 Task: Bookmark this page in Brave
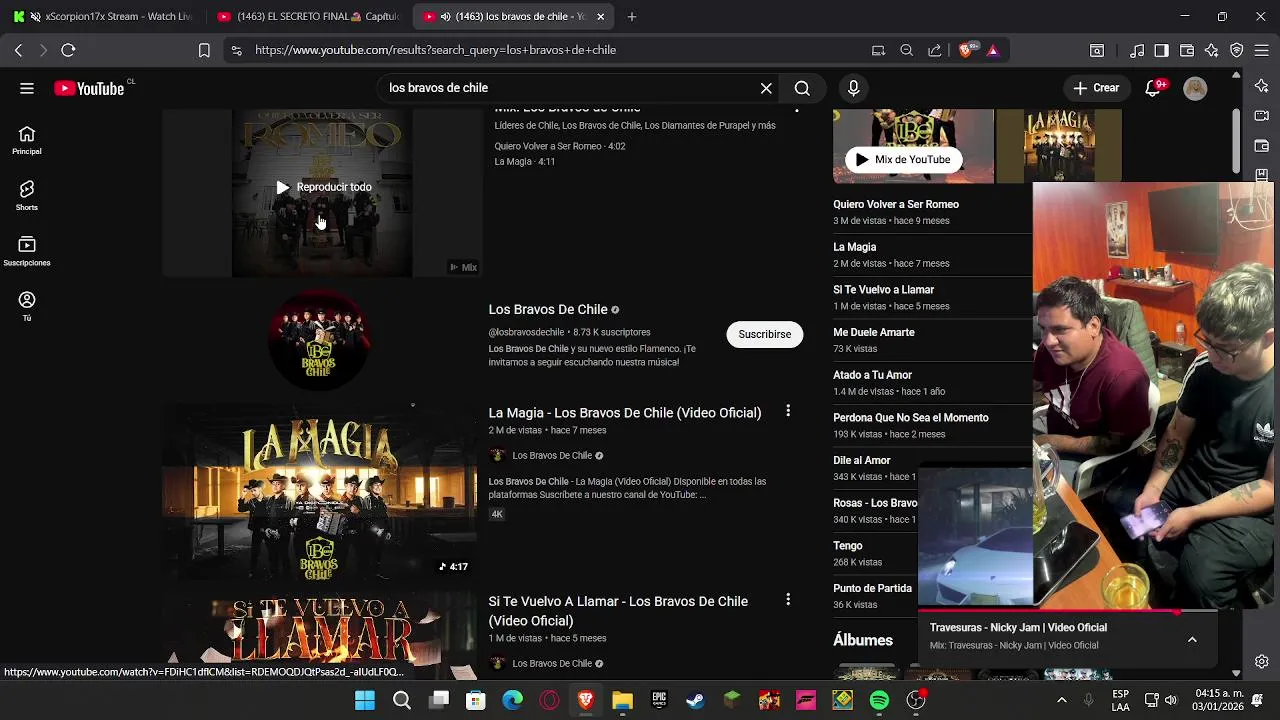click(x=204, y=50)
